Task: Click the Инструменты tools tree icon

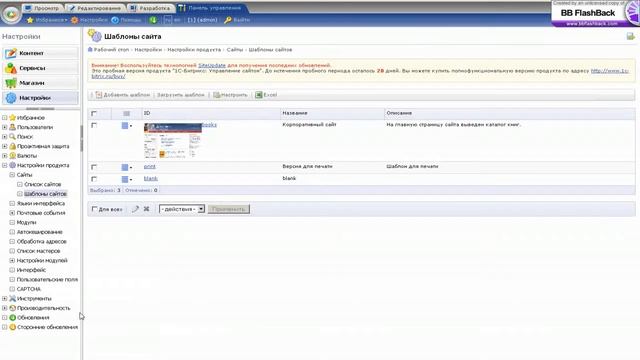Action: pyautogui.click(x=13, y=298)
